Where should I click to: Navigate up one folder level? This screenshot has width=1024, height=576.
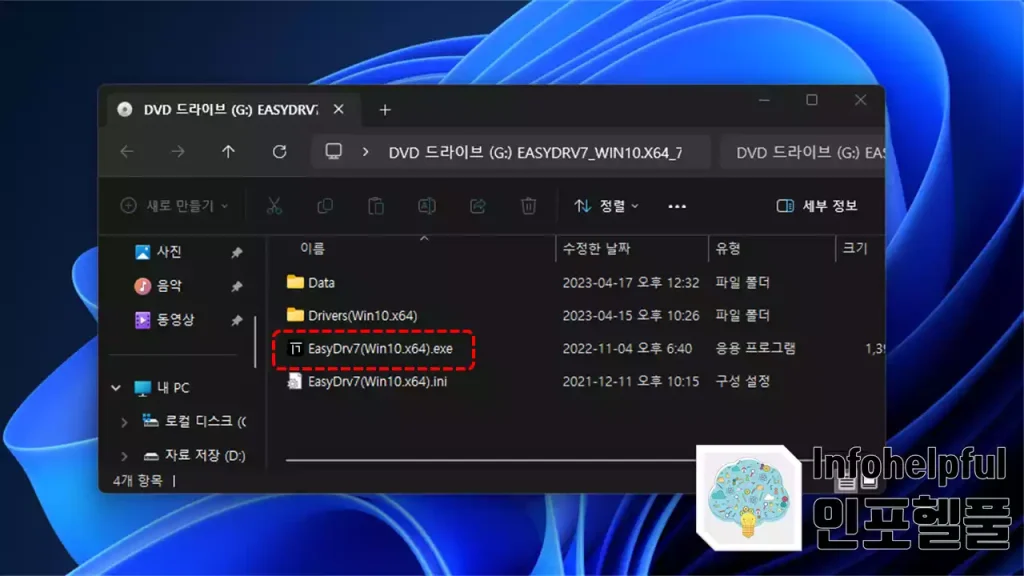(228, 152)
